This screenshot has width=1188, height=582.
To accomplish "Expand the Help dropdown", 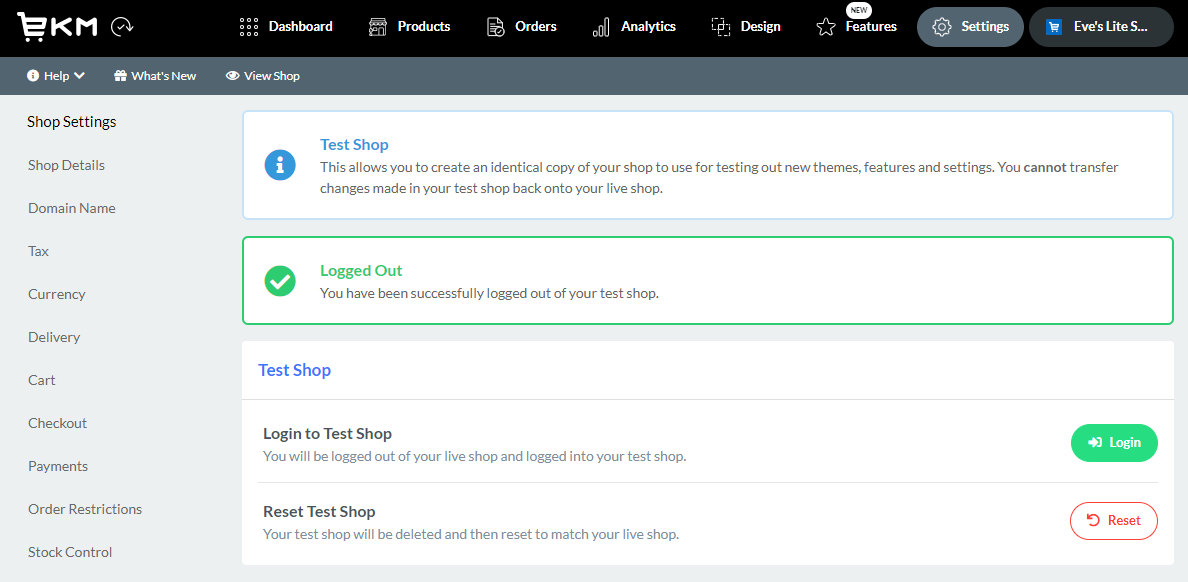I will coord(55,75).
